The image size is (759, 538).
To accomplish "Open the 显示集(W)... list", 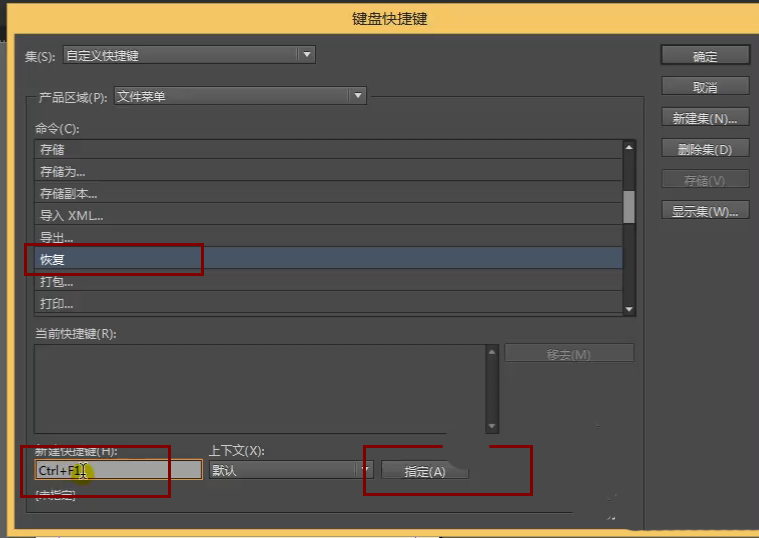I will coord(705,211).
